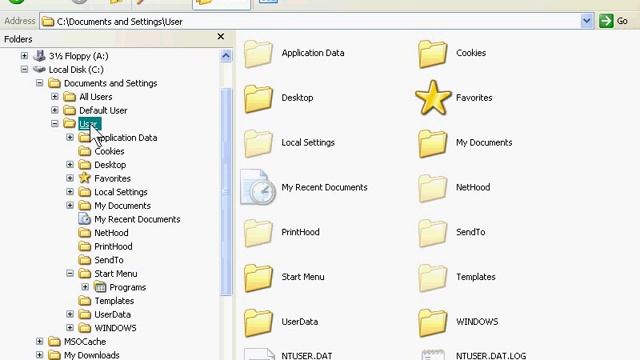Select the Local Settings folder icon in file pane
640x360 pixels.
(x=258, y=143)
